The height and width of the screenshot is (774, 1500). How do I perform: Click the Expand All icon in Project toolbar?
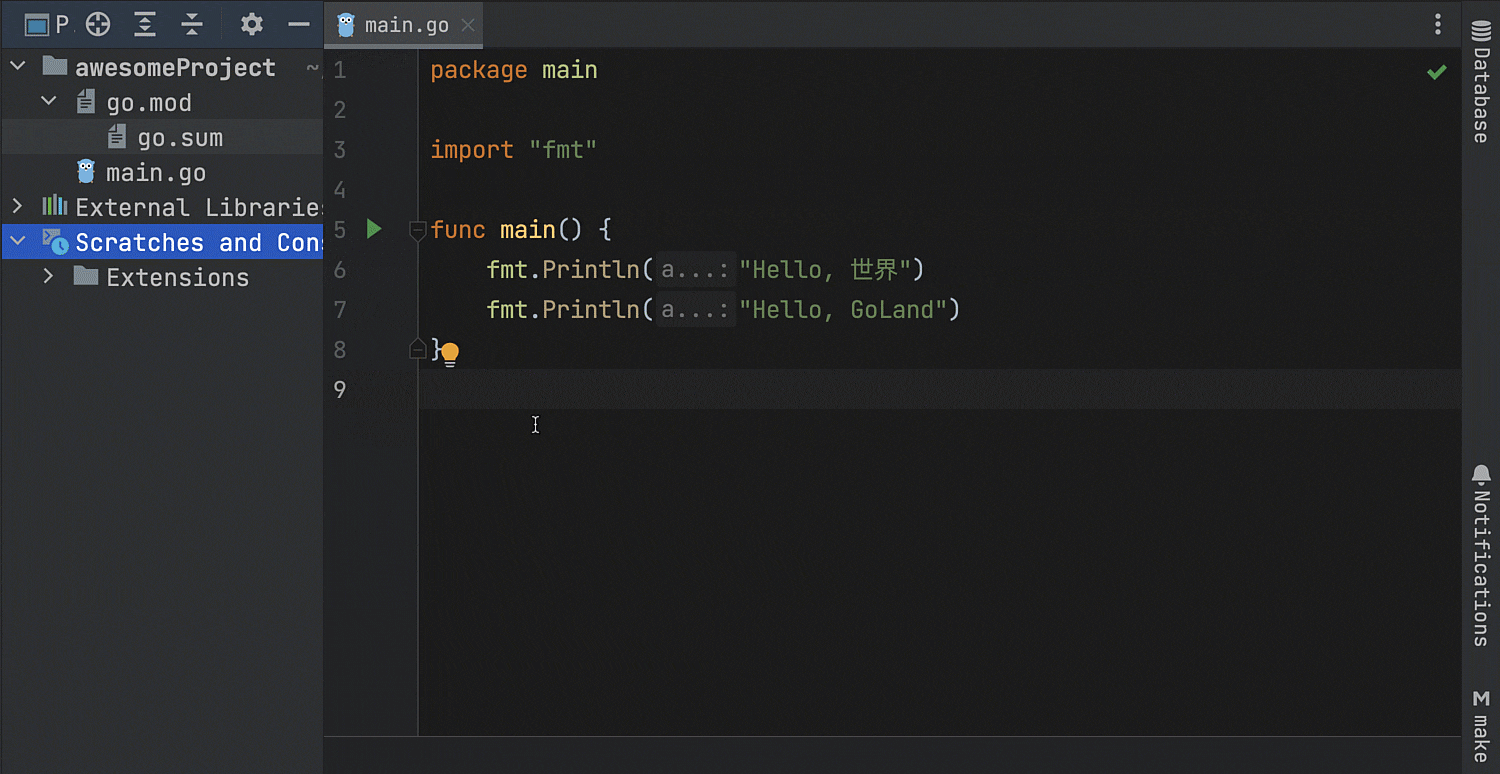(145, 25)
